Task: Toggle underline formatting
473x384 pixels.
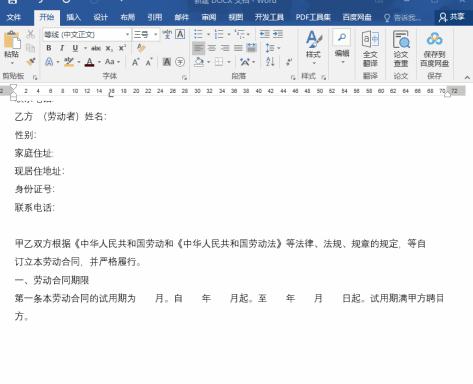Action: pyautogui.click(x=75, y=48)
